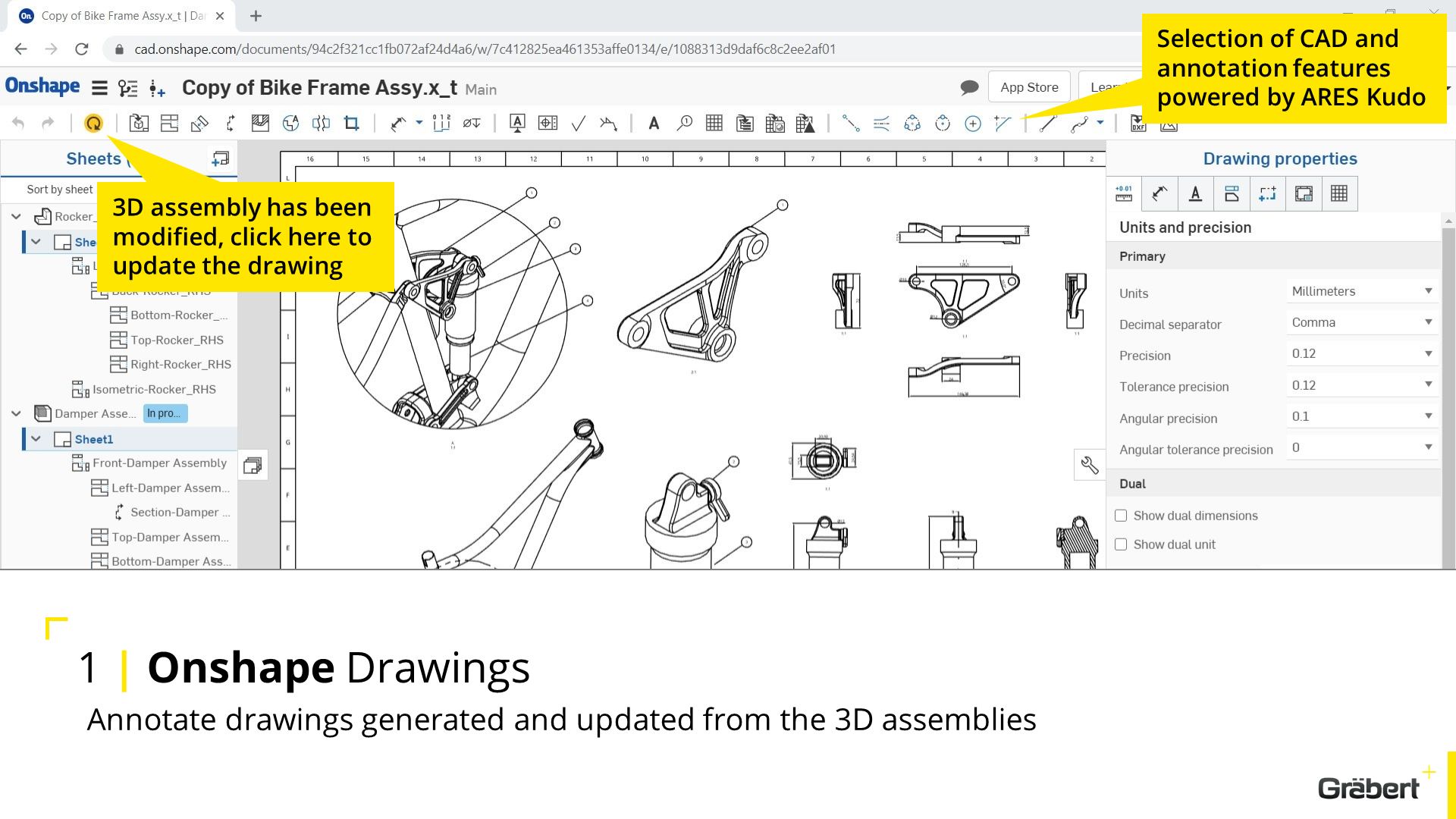The height and width of the screenshot is (819, 1456).
Task: Click the redo arrow in toolbar
Action: point(48,123)
